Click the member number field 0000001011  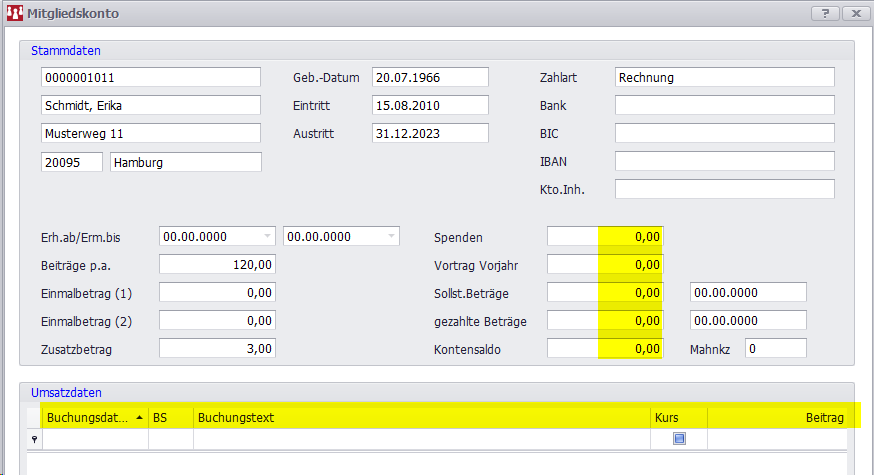click(x=150, y=78)
